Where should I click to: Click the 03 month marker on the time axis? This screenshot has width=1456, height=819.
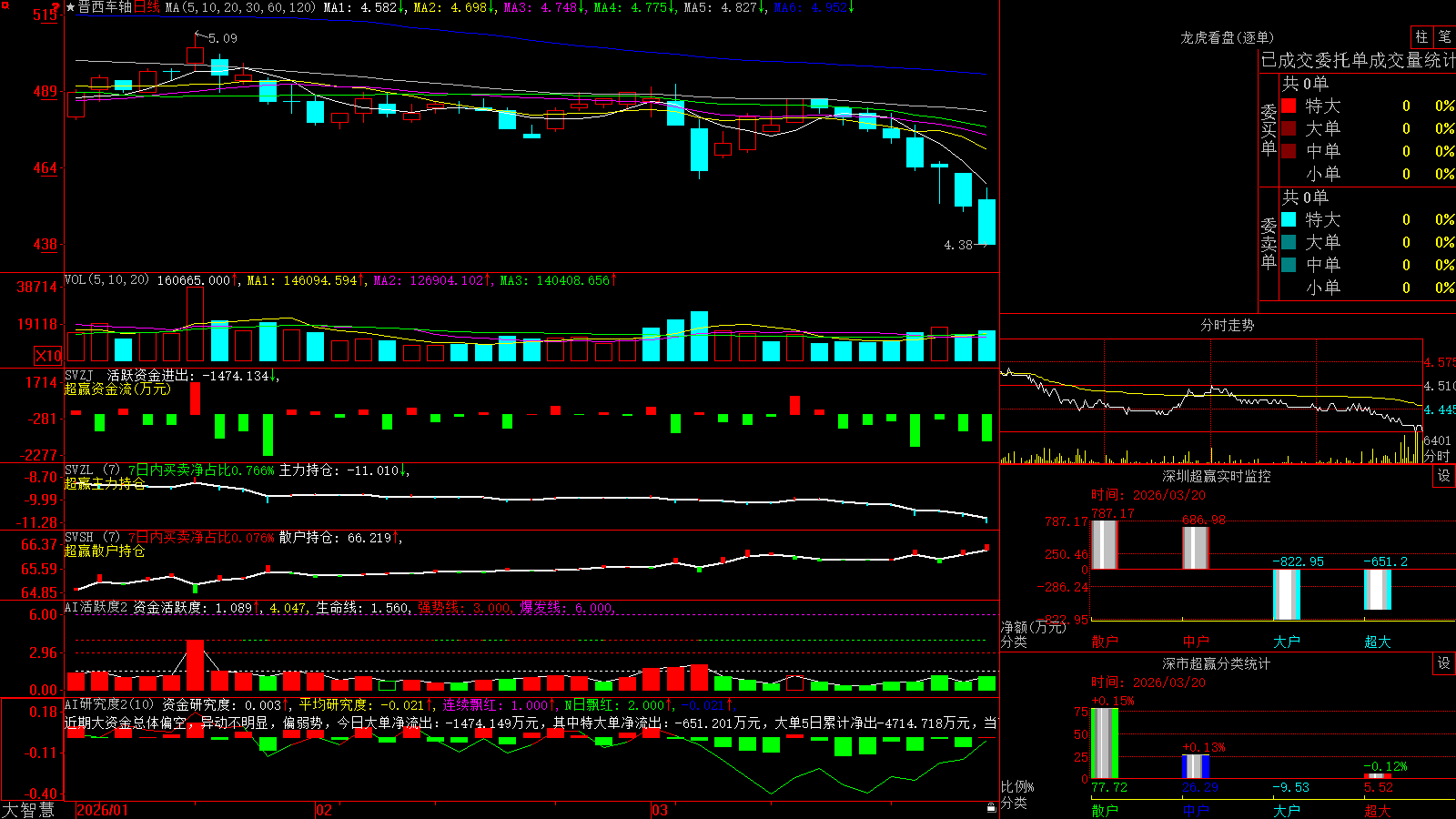pyautogui.click(x=660, y=810)
